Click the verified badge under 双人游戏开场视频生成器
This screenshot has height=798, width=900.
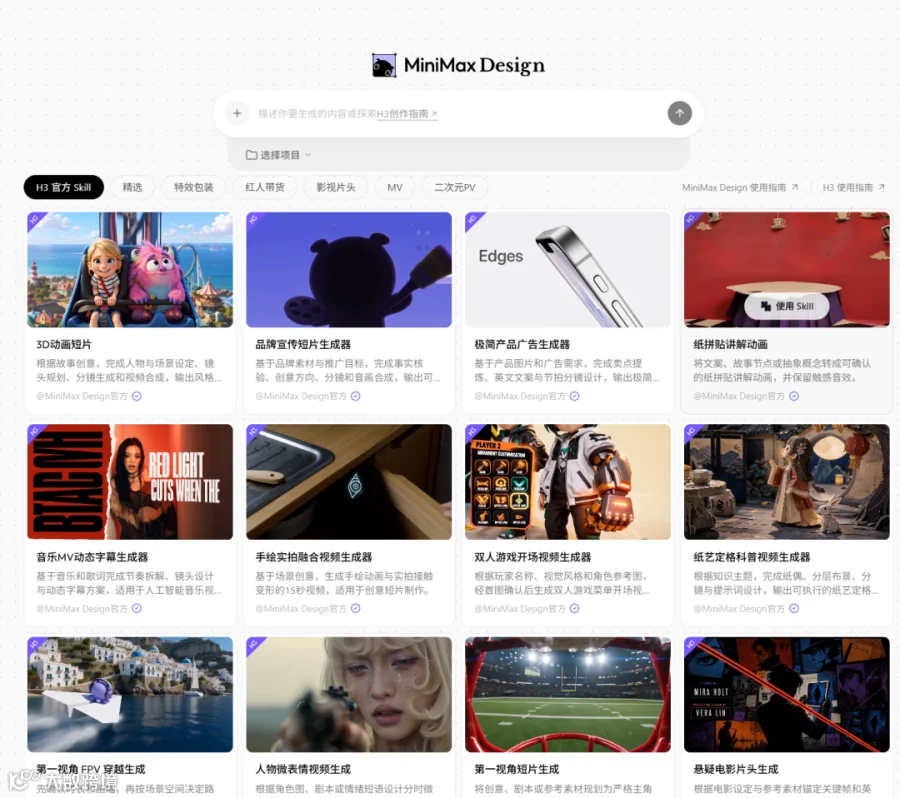pos(575,609)
